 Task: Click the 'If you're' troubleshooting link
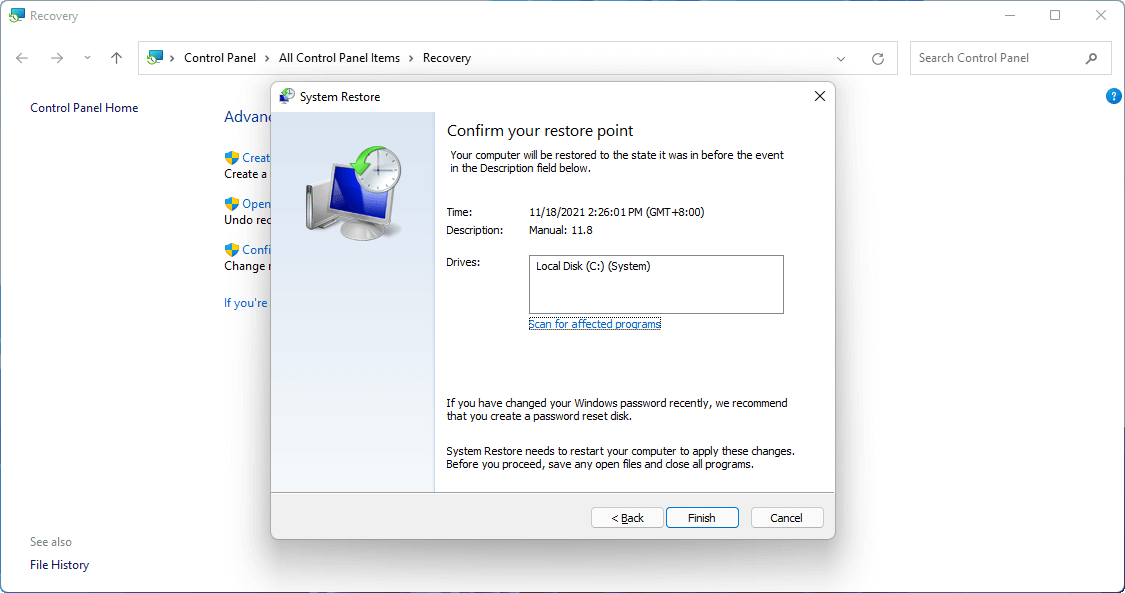click(x=246, y=303)
